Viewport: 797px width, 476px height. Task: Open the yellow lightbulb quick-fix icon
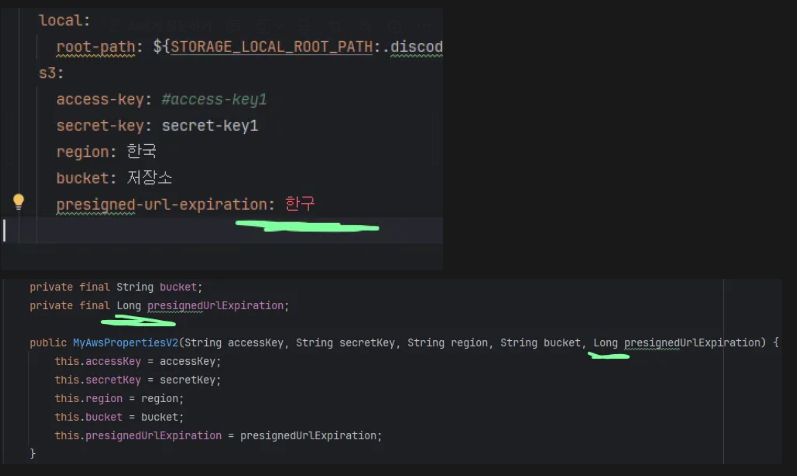(x=18, y=202)
